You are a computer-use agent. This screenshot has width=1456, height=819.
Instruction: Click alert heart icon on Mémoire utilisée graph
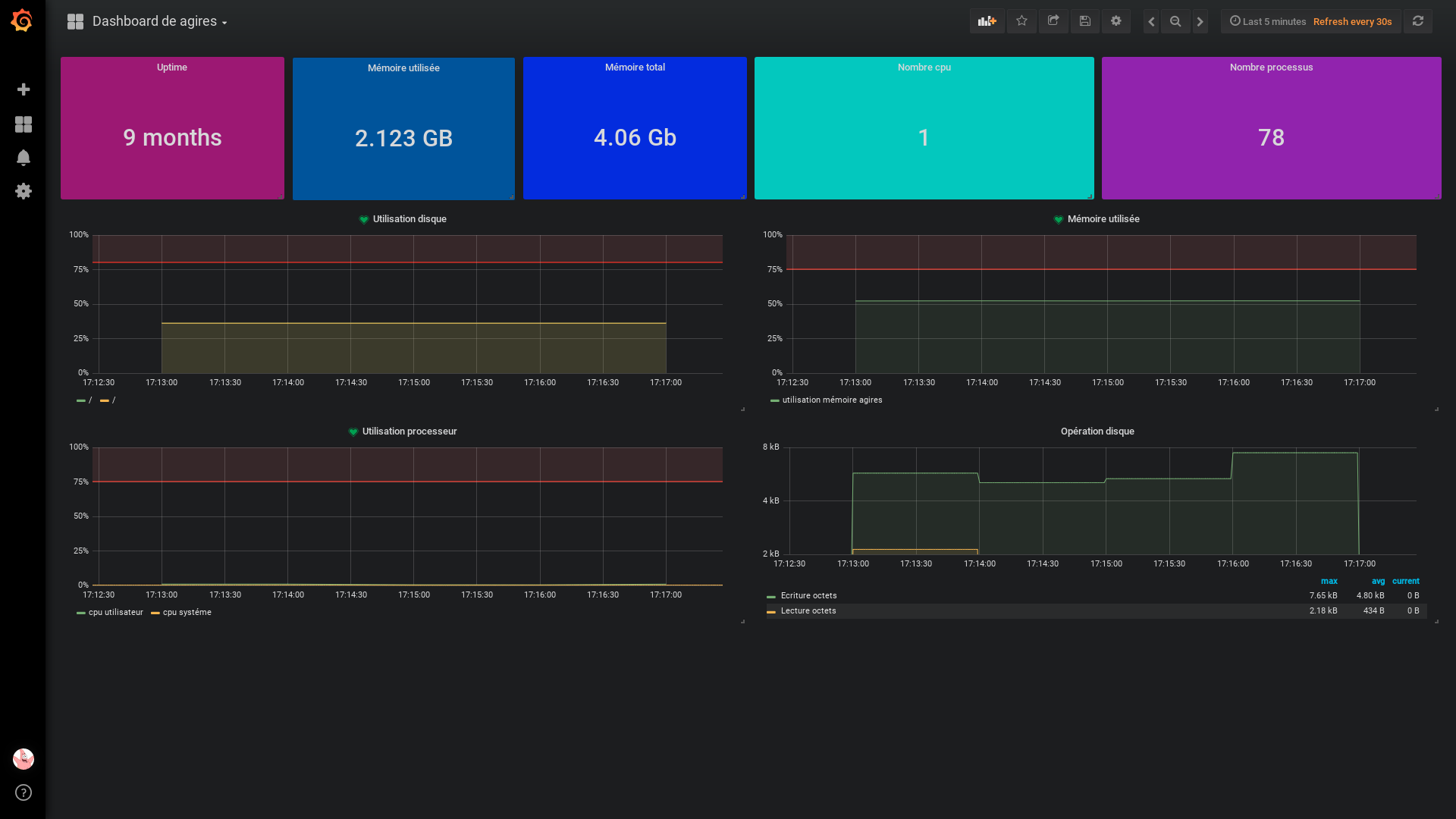1059,219
